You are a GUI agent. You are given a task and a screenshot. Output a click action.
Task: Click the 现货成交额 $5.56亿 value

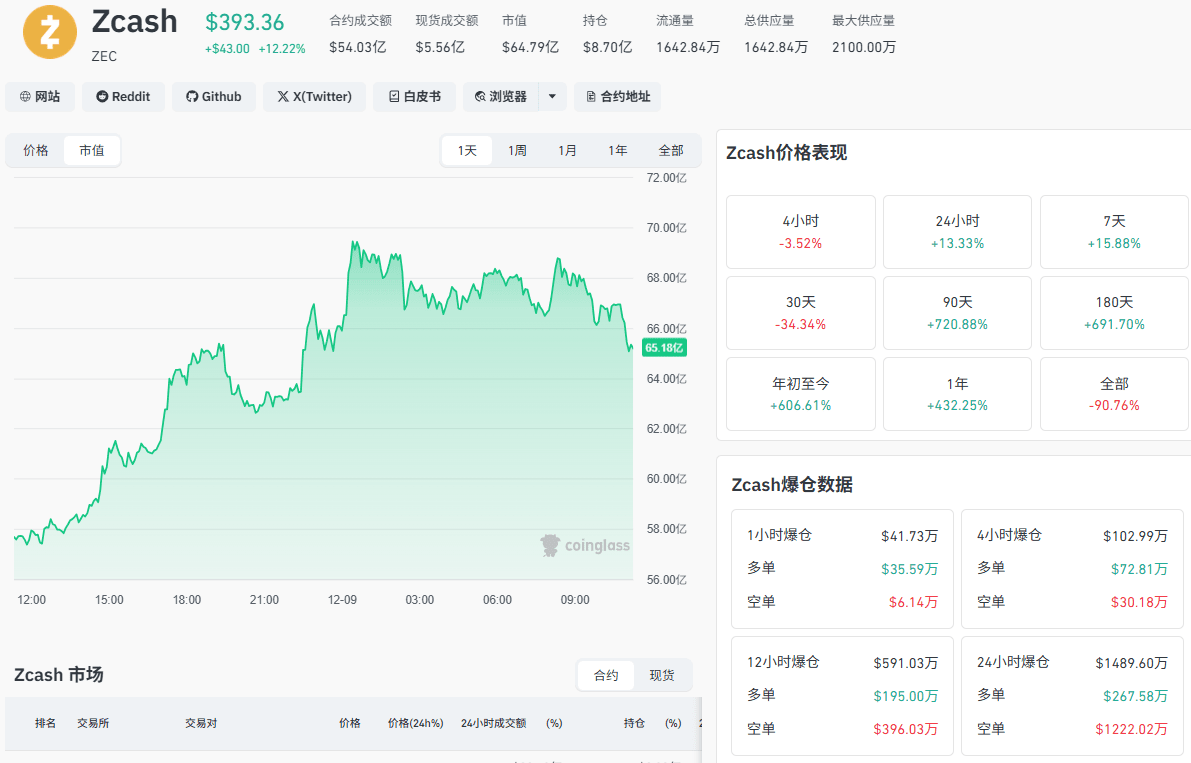click(440, 47)
